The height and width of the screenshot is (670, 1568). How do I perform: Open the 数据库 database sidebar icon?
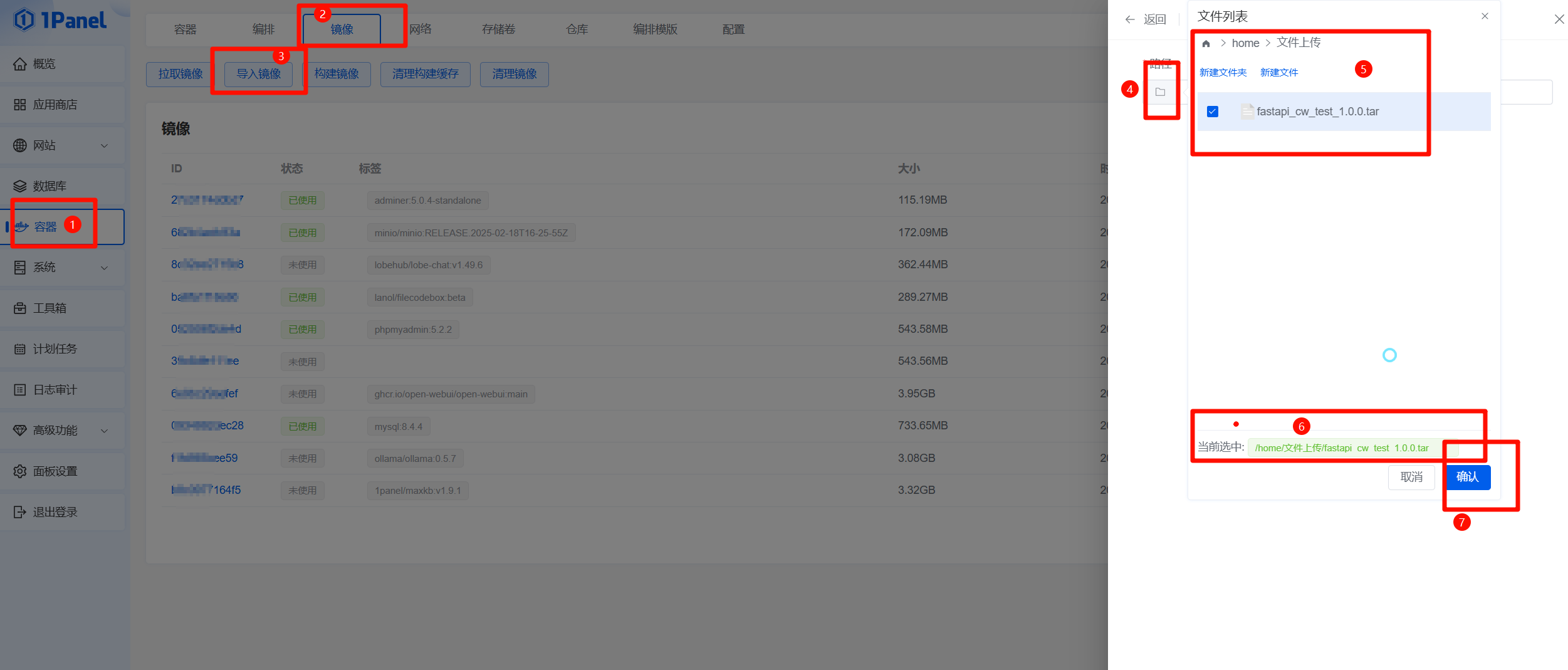click(x=19, y=186)
